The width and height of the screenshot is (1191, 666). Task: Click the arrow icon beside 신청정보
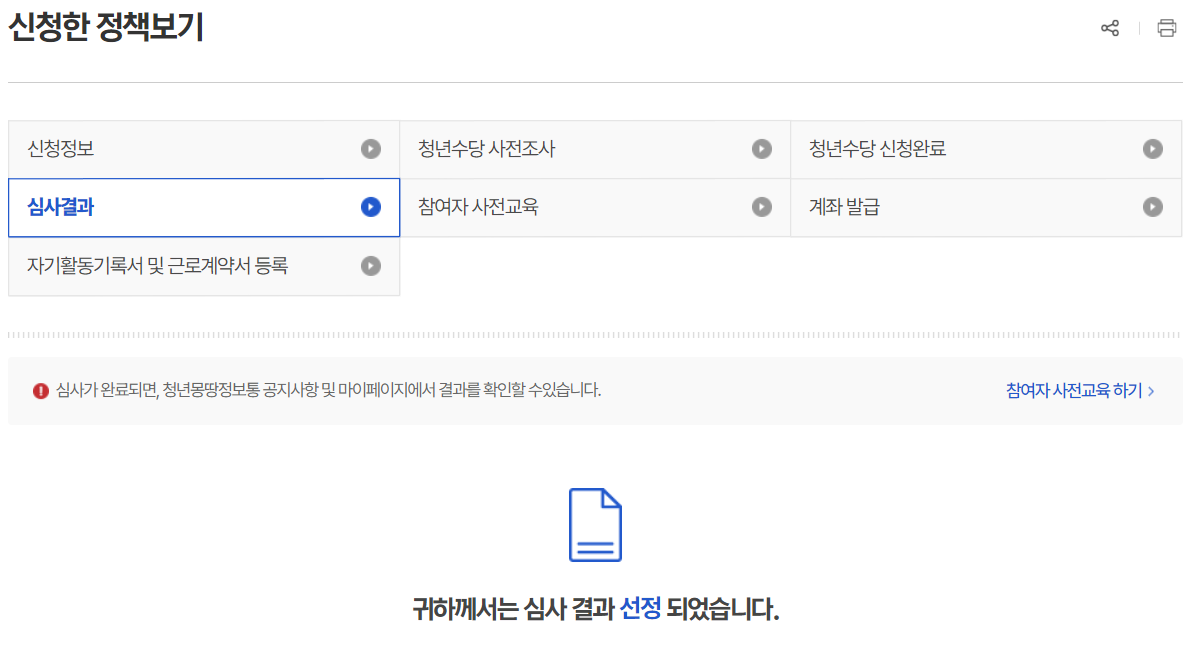[371, 148]
